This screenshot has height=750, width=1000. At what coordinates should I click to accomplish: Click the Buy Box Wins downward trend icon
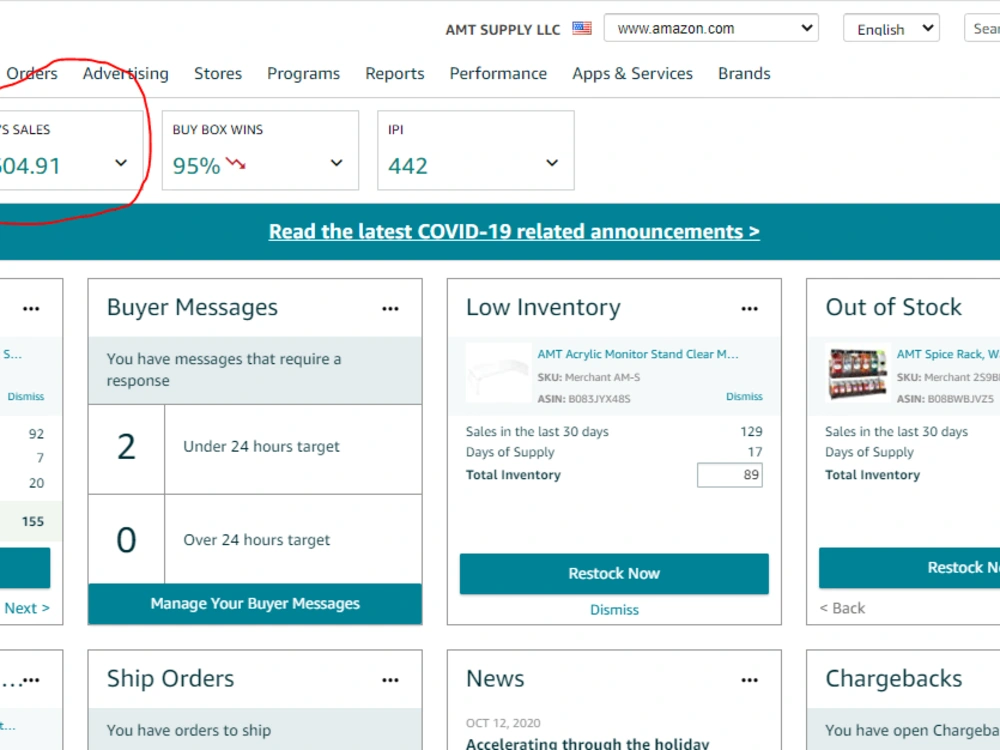pyautogui.click(x=235, y=164)
